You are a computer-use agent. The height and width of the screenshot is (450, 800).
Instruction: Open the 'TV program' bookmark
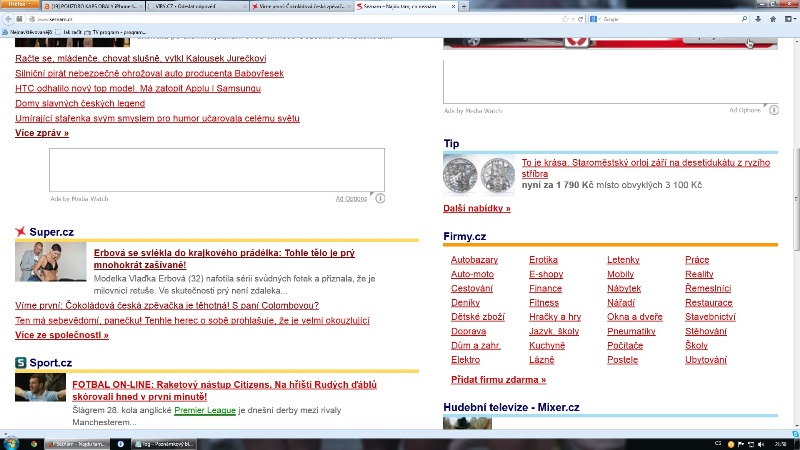pyautogui.click(x=115, y=32)
